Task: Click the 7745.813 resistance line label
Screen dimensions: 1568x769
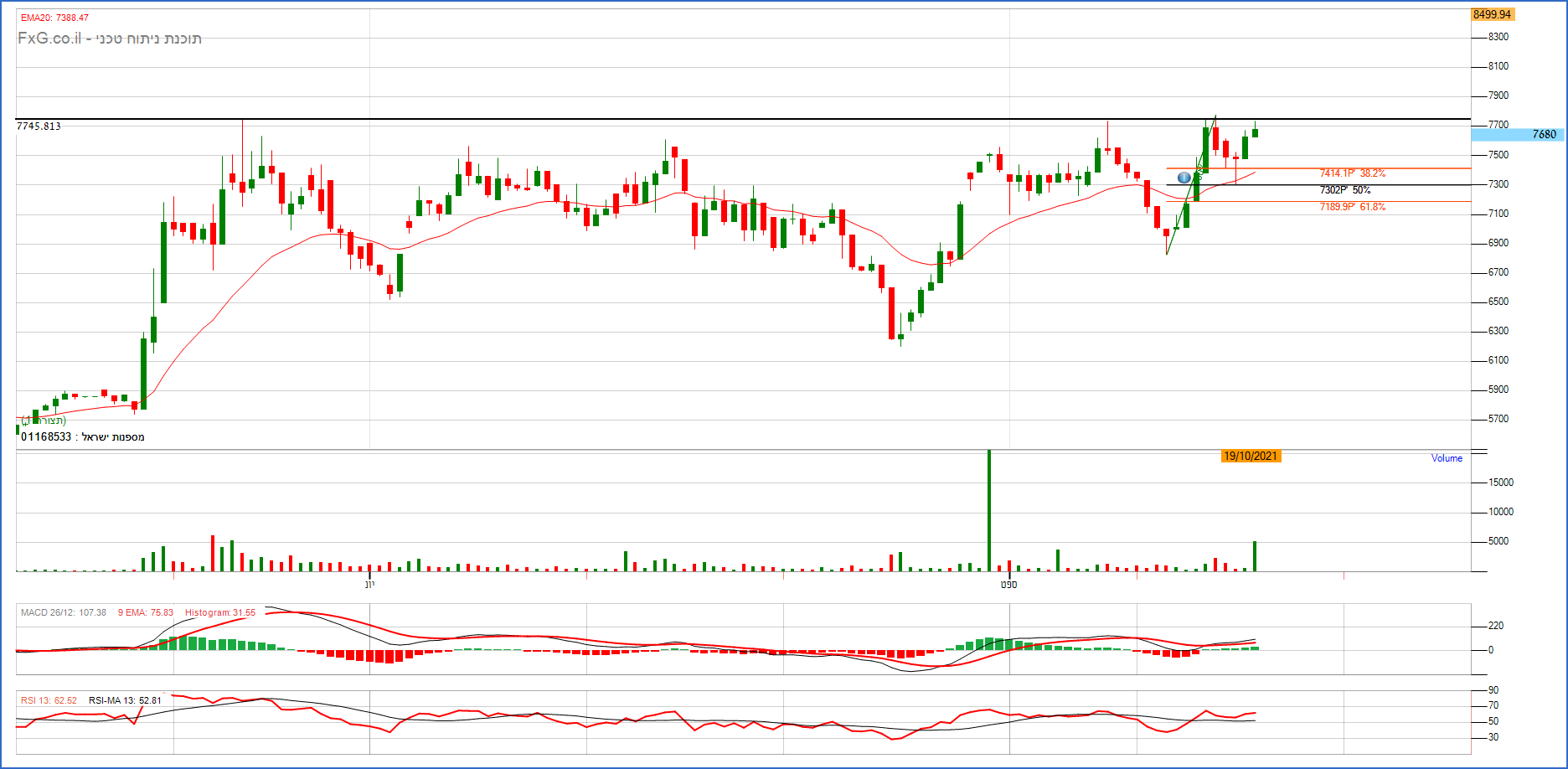Action: (x=39, y=126)
